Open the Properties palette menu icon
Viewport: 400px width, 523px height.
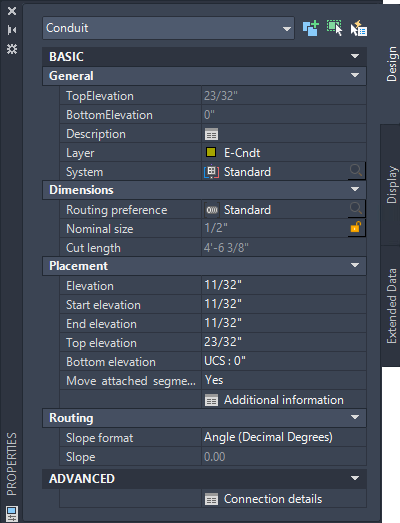(x=12, y=49)
